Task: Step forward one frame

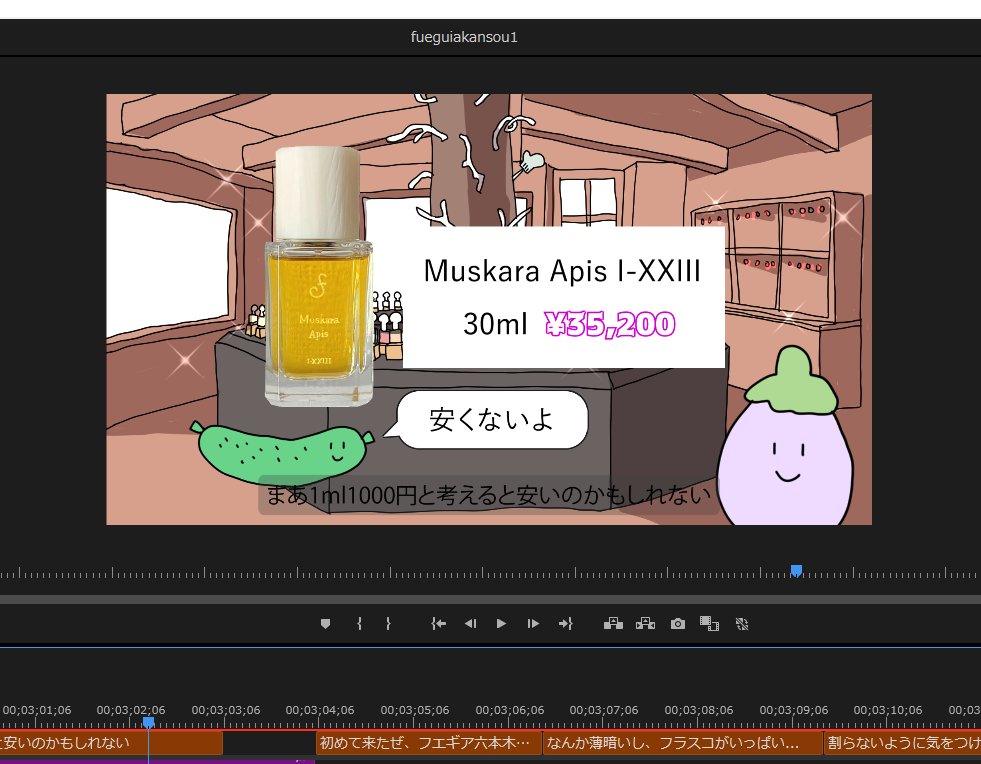Action: 533,624
